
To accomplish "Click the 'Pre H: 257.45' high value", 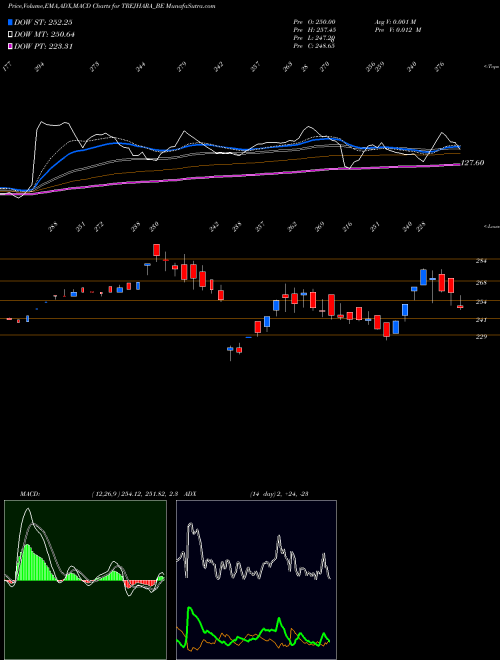I will click(314, 29).
